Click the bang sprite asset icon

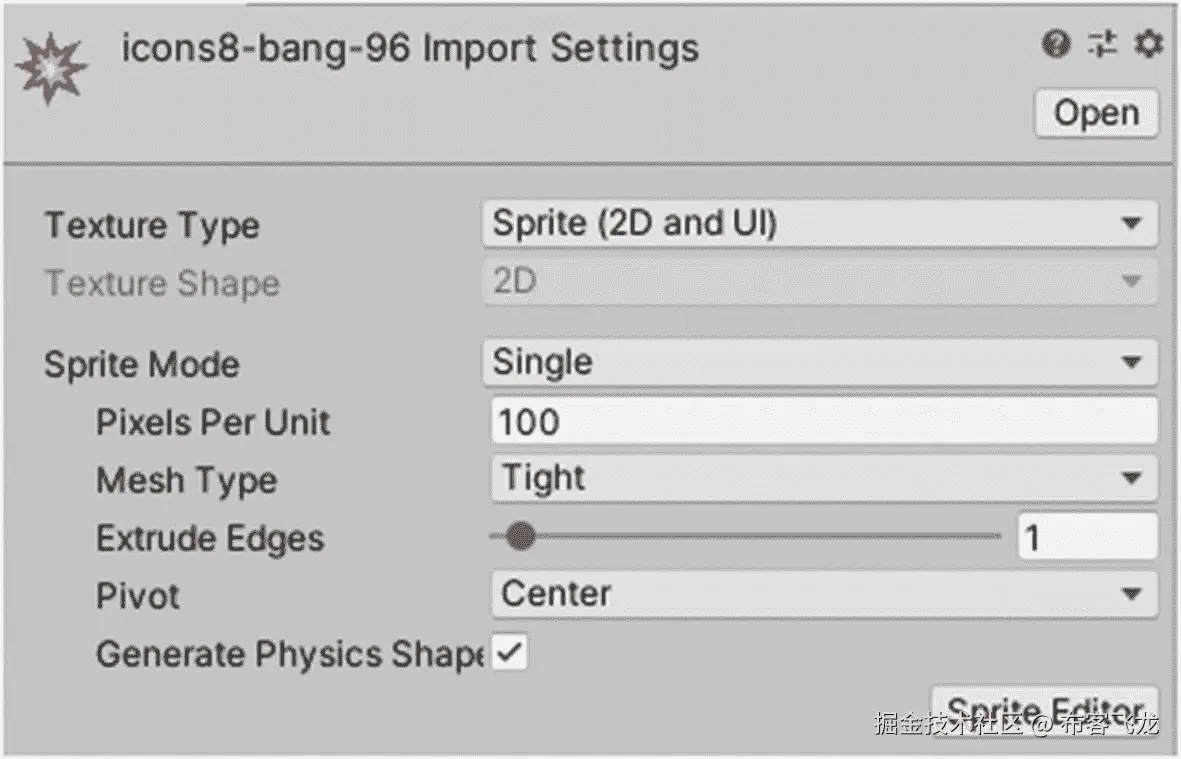[51, 68]
